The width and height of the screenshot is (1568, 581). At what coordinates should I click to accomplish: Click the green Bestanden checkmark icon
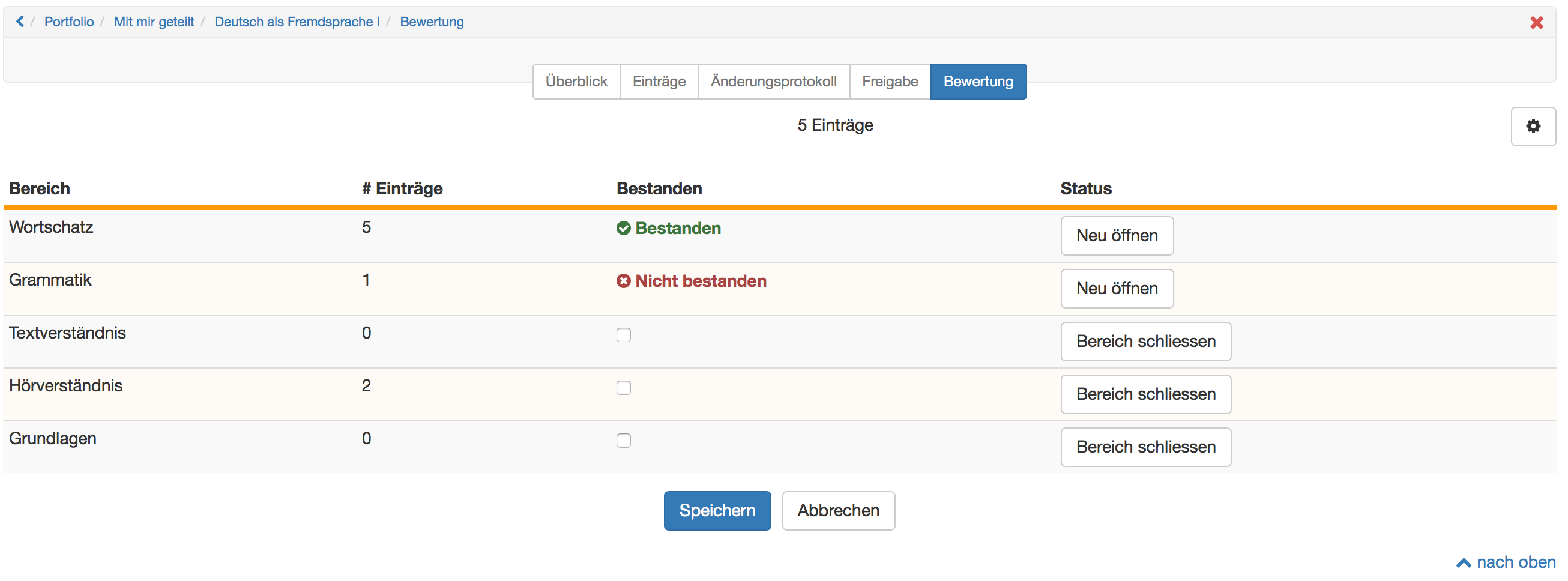click(x=623, y=228)
